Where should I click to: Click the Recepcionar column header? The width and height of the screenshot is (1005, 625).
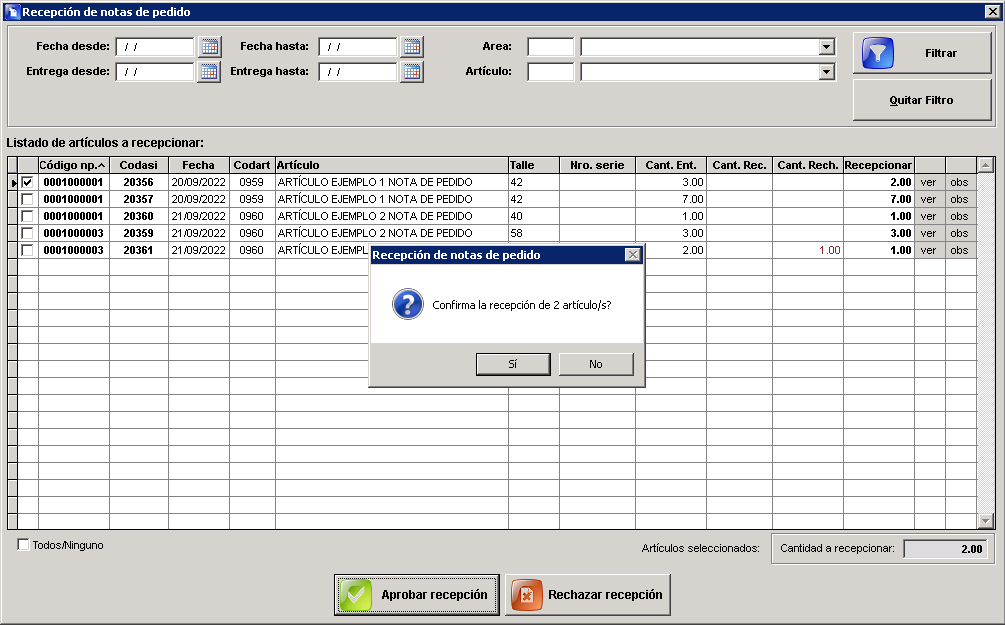[x=878, y=165]
